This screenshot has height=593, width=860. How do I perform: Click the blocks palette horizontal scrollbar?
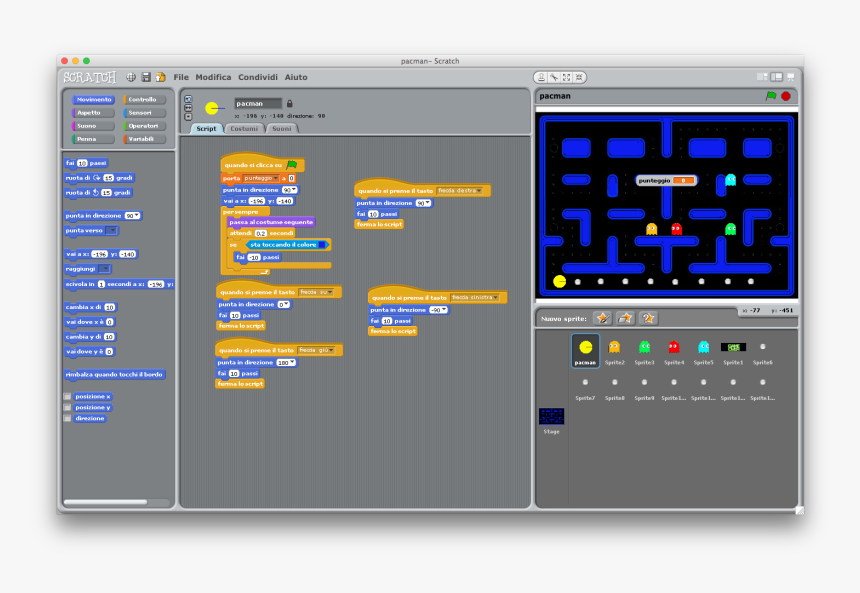coord(105,502)
